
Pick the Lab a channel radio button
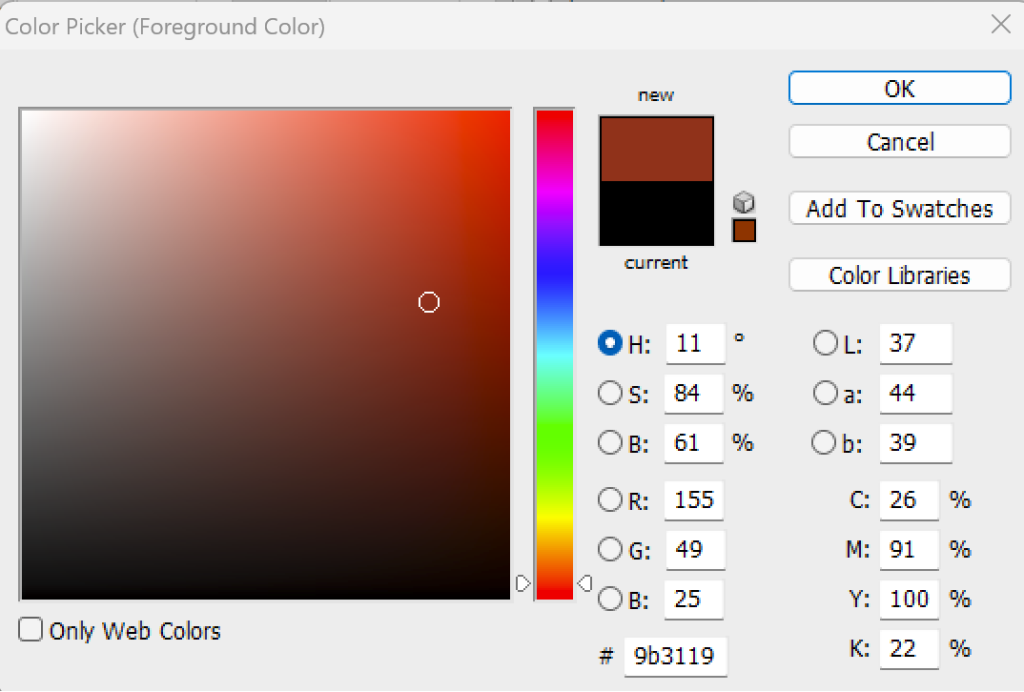click(825, 393)
